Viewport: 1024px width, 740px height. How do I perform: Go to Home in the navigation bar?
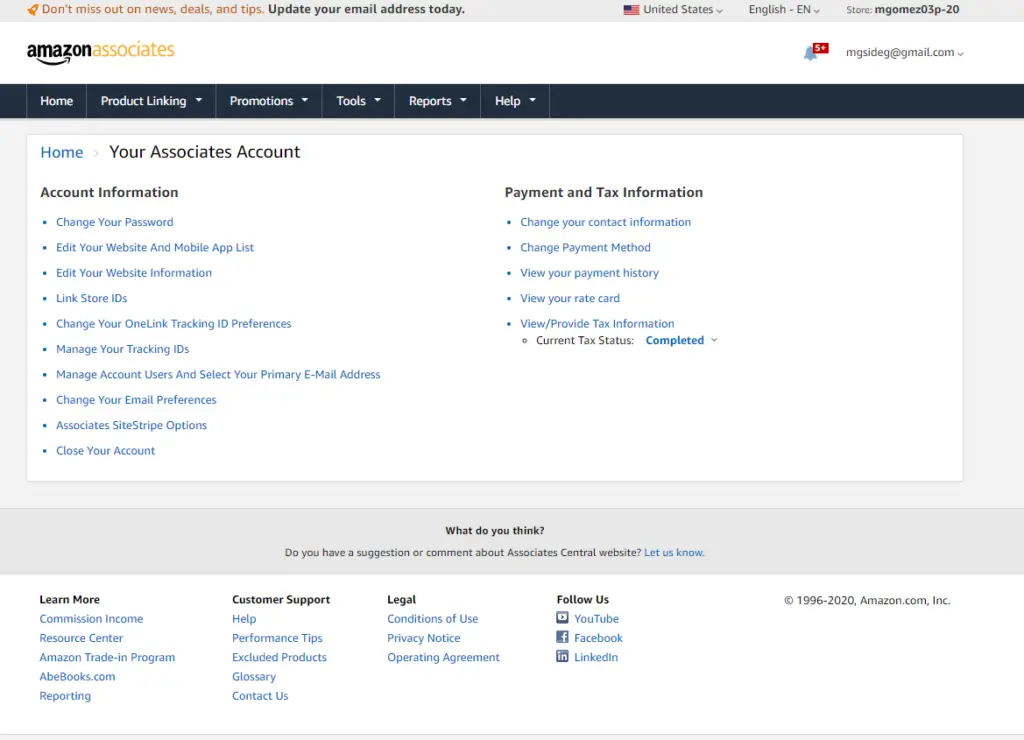57,101
